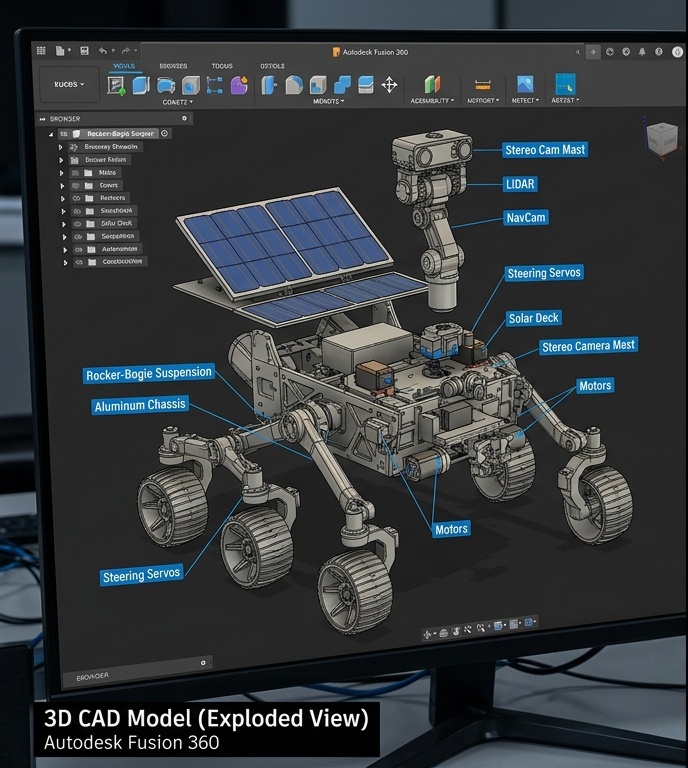The width and height of the screenshot is (688, 768).
Task: Save the design with the floppy icon
Action: pyautogui.click(x=84, y=50)
